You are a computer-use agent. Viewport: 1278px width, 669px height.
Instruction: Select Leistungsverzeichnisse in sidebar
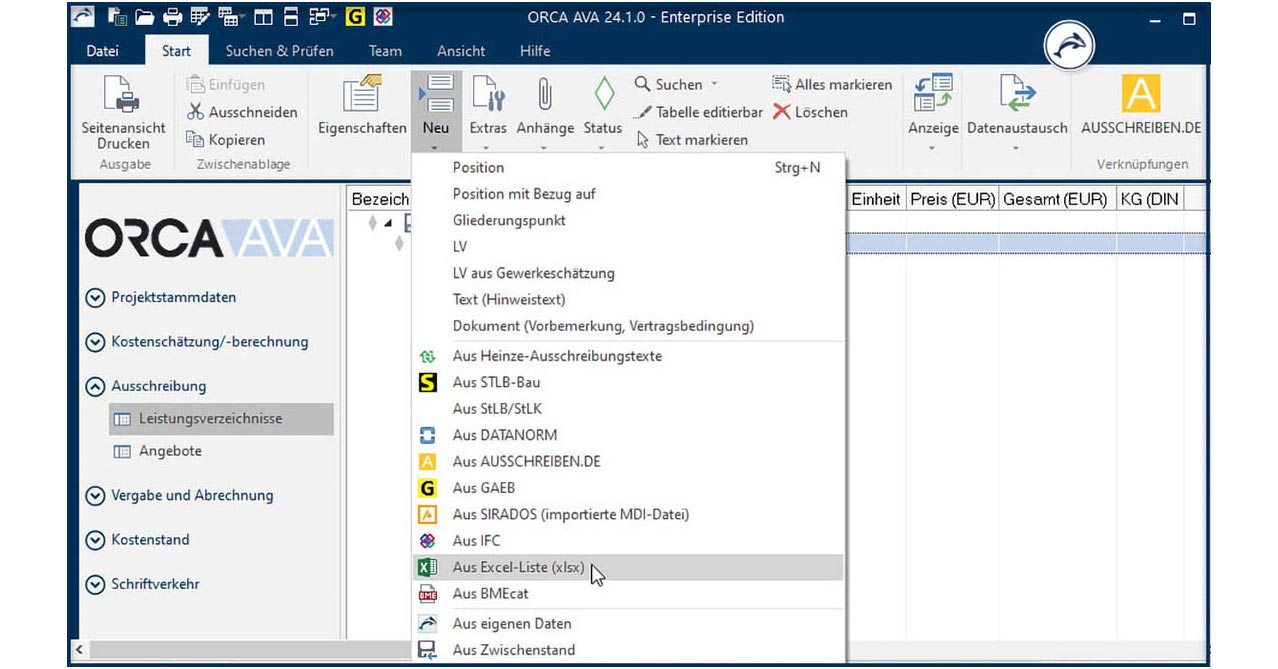coord(221,419)
